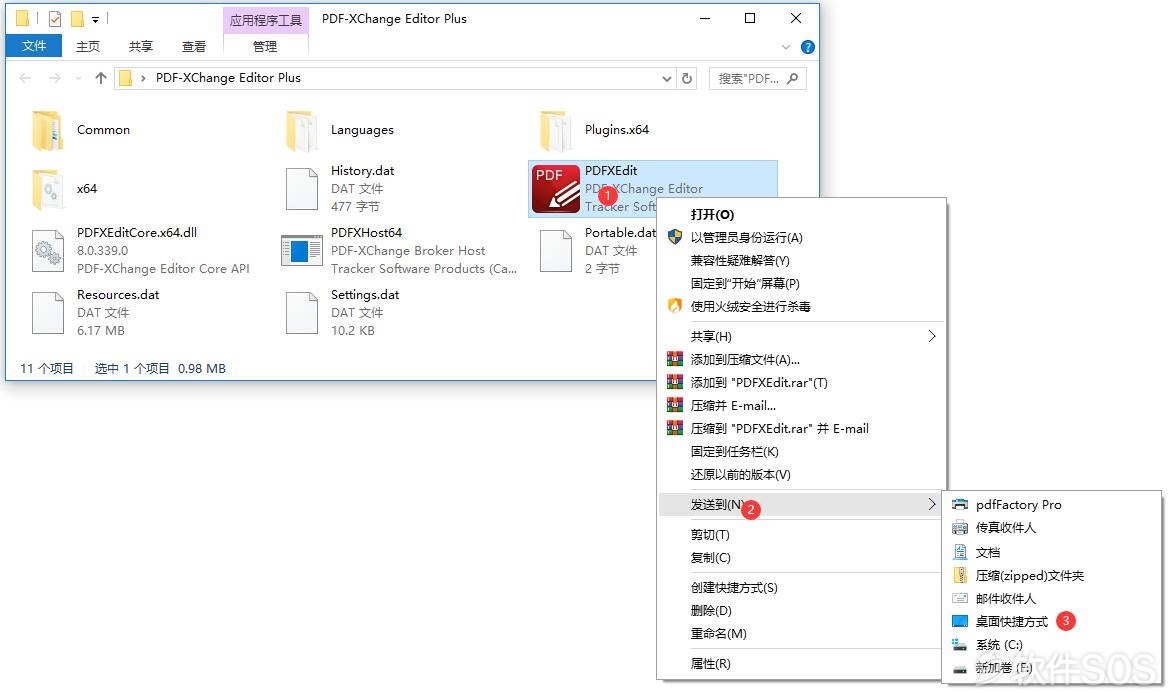This screenshot has width=1173, height=698.
Task: Open the Common folder icon
Action: (48, 130)
